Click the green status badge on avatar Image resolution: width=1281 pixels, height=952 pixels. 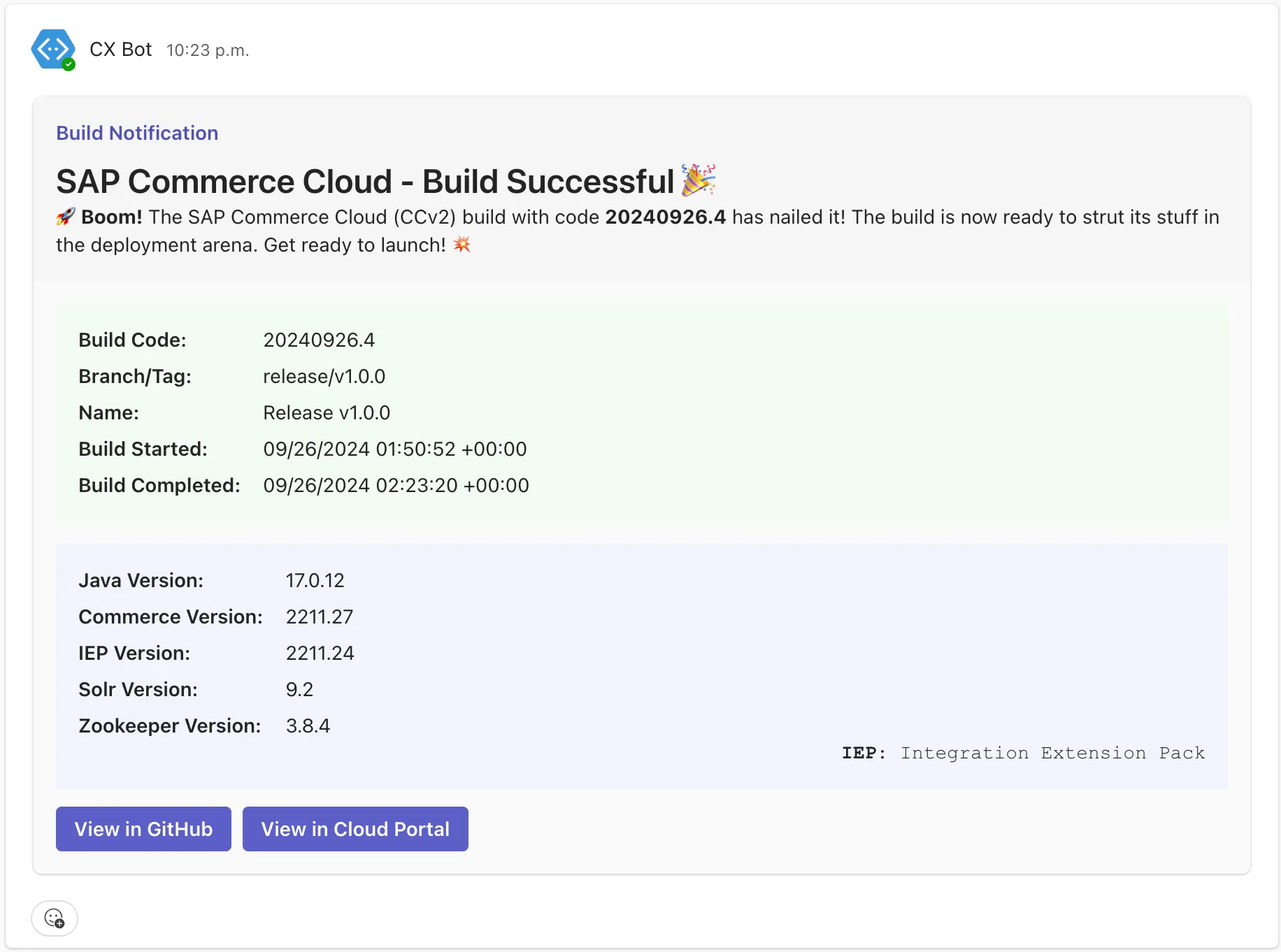pyautogui.click(x=69, y=64)
